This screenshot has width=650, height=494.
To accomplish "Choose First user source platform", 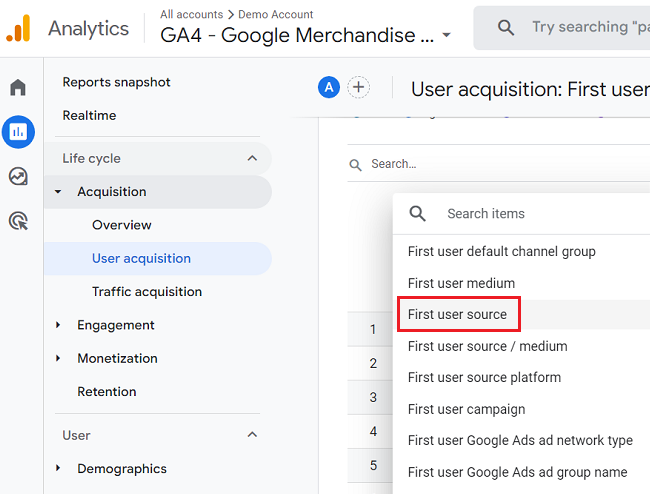I will tap(484, 378).
